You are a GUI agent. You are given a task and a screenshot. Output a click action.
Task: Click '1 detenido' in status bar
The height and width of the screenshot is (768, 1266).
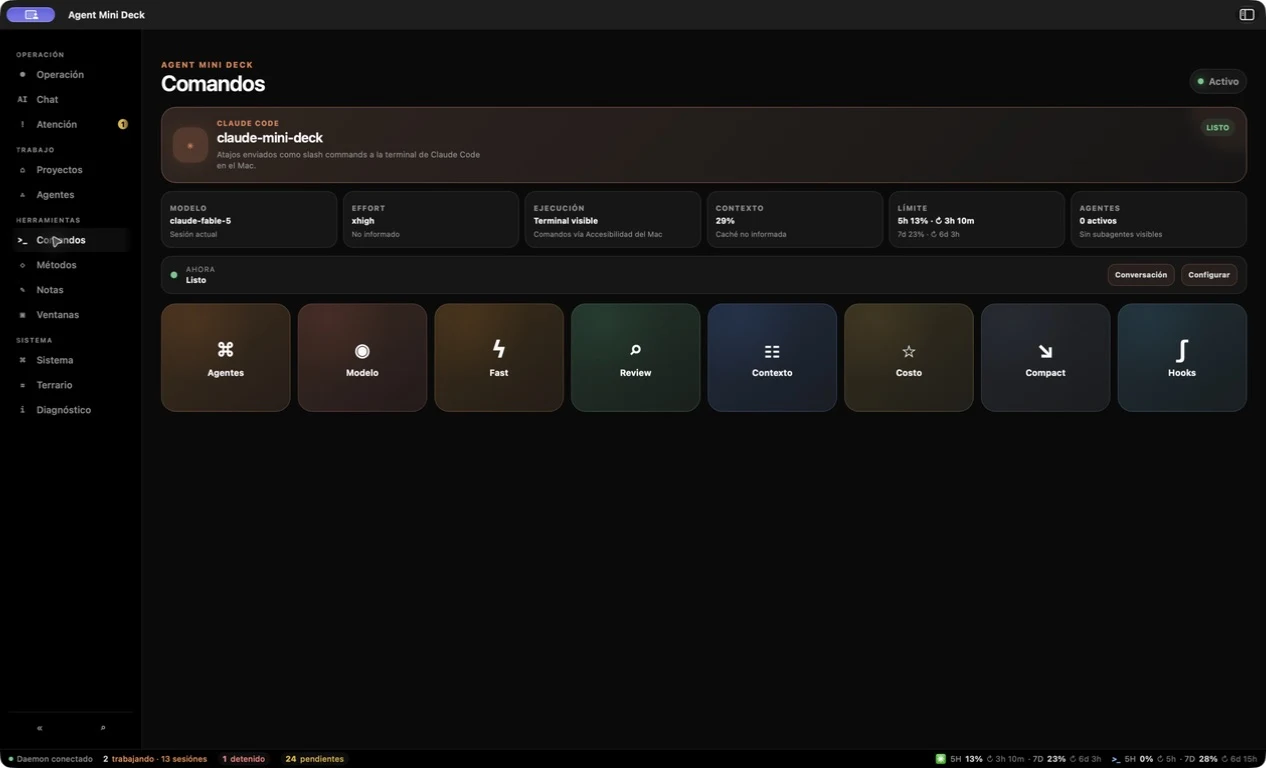tap(244, 759)
